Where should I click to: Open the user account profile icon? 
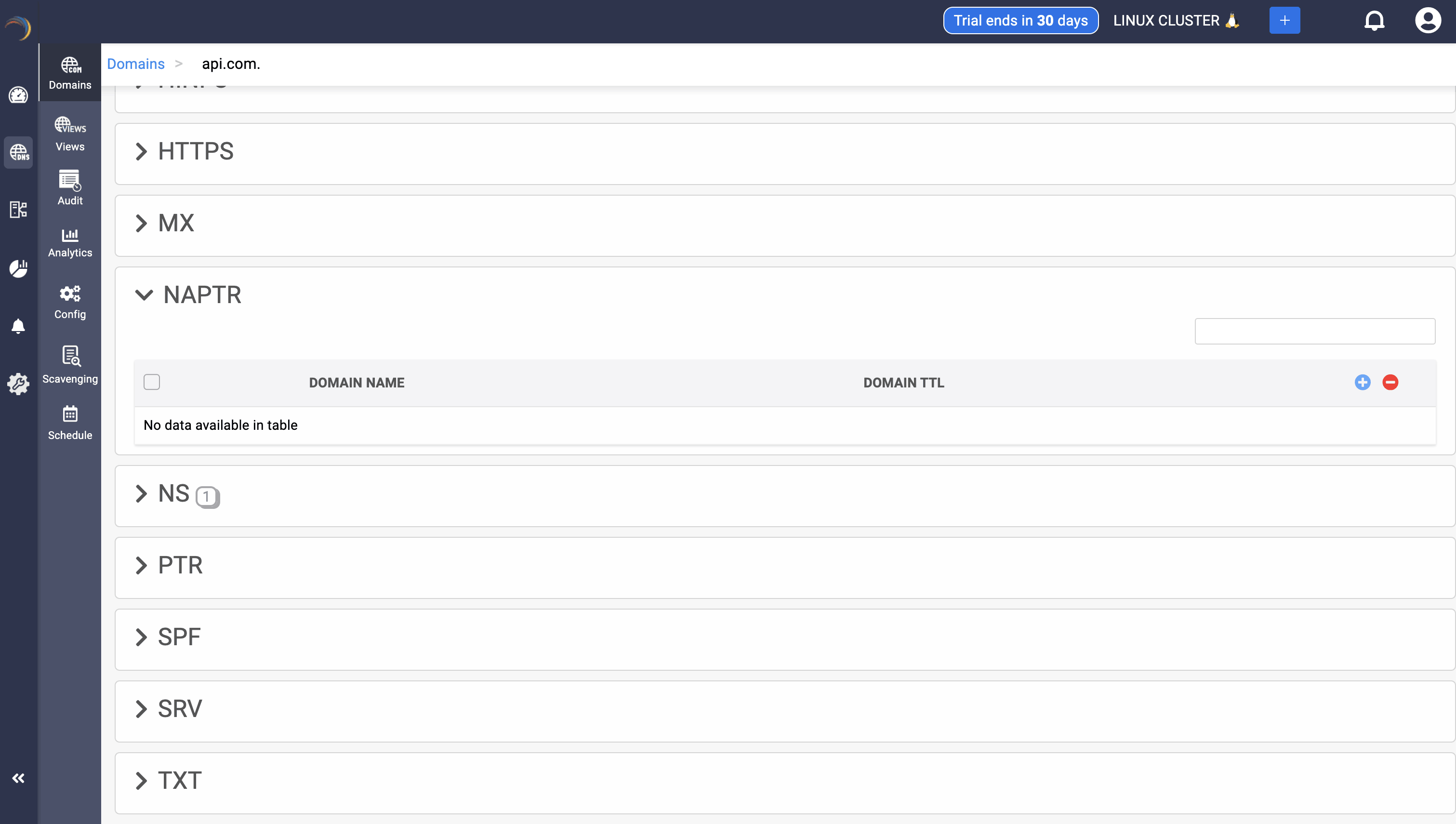click(1428, 21)
